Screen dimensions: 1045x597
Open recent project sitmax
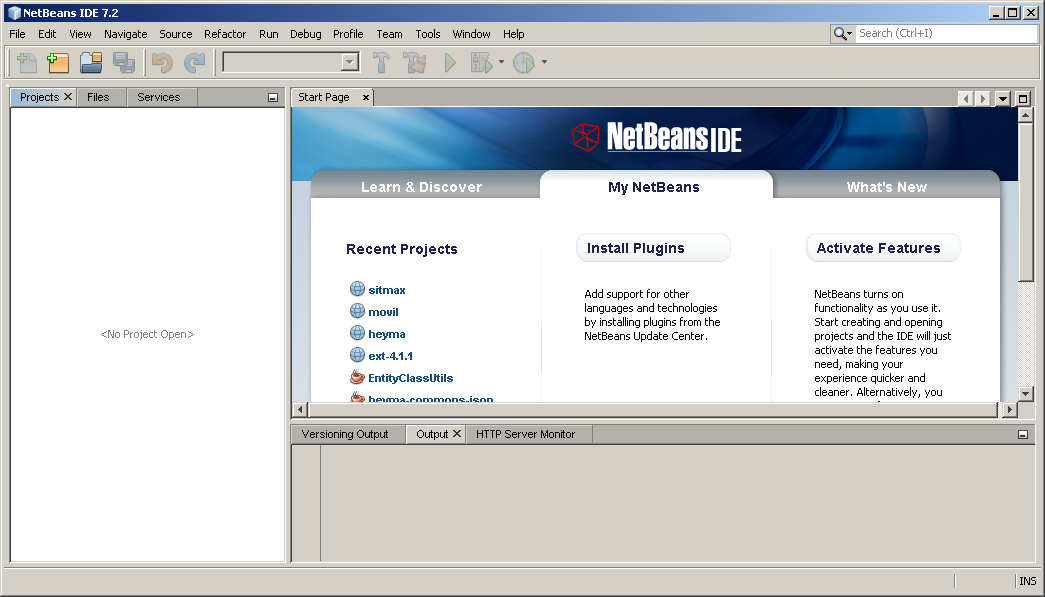coord(387,290)
